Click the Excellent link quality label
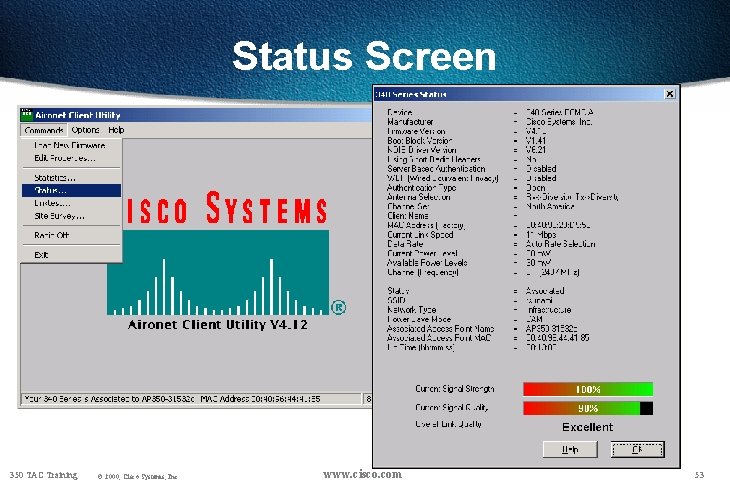Viewport: 730px width, 486px height. pyautogui.click(x=588, y=427)
